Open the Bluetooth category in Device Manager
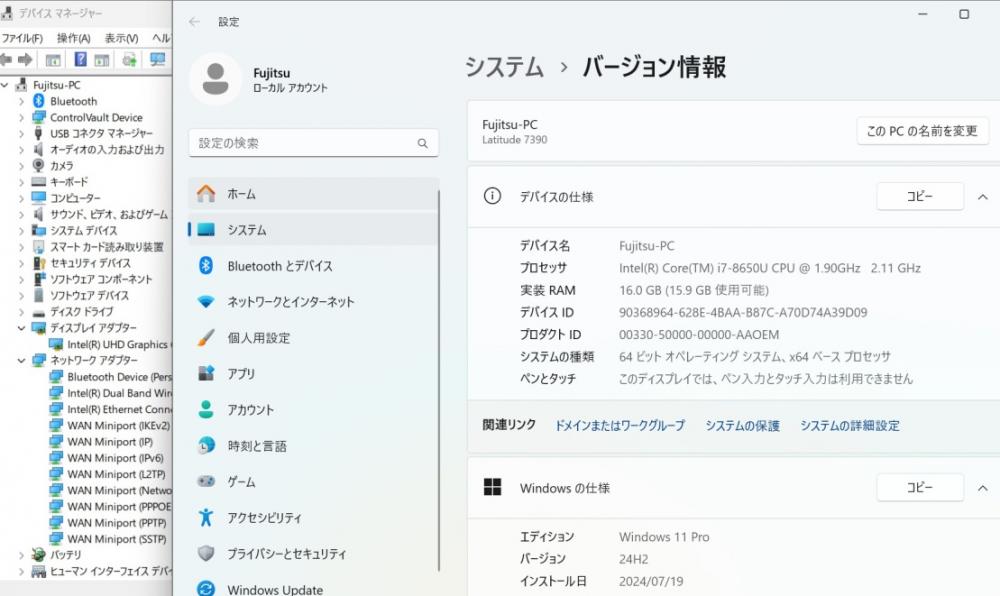Image resolution: width=1000 pixels, height=596 pixels. tap(73, 101)
